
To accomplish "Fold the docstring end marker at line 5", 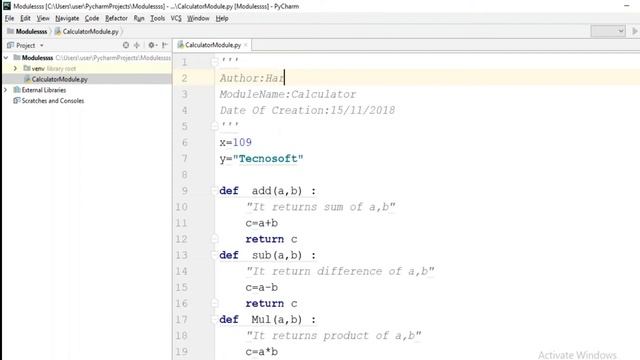I will click(x=214, y=126).
